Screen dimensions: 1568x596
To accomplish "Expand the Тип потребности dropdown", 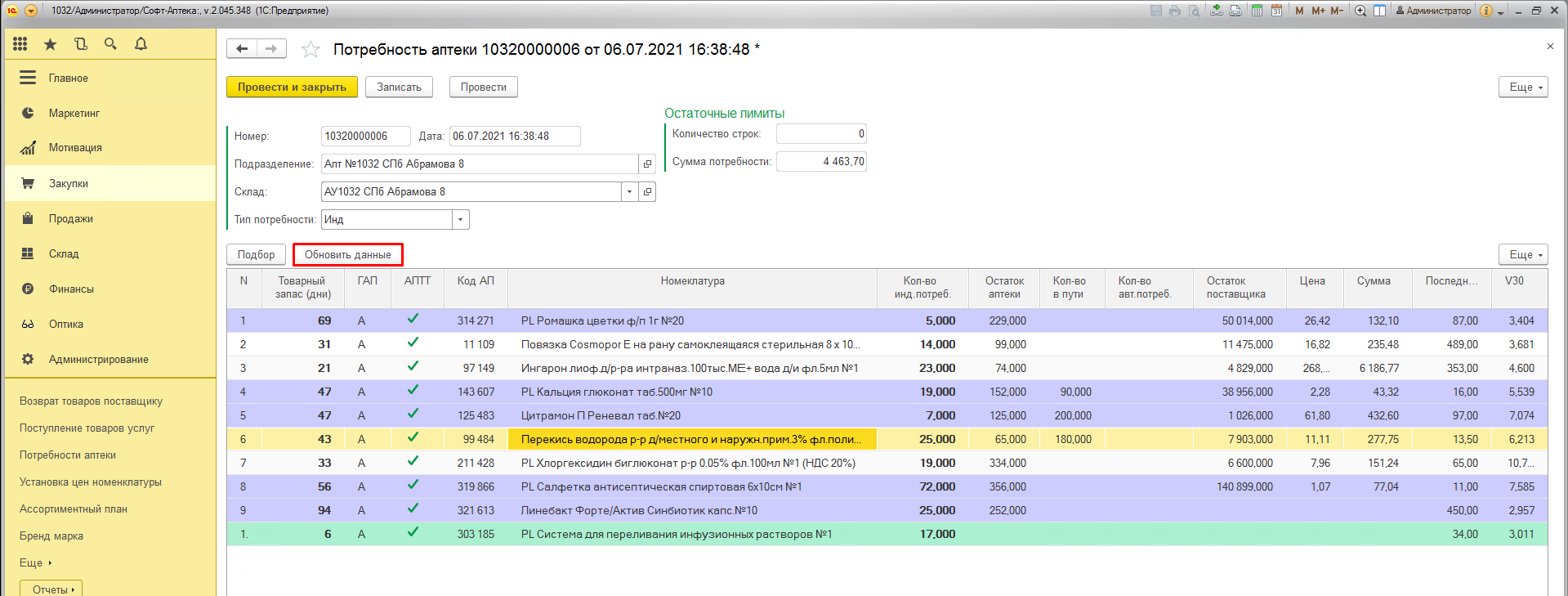I will point(461,220).
